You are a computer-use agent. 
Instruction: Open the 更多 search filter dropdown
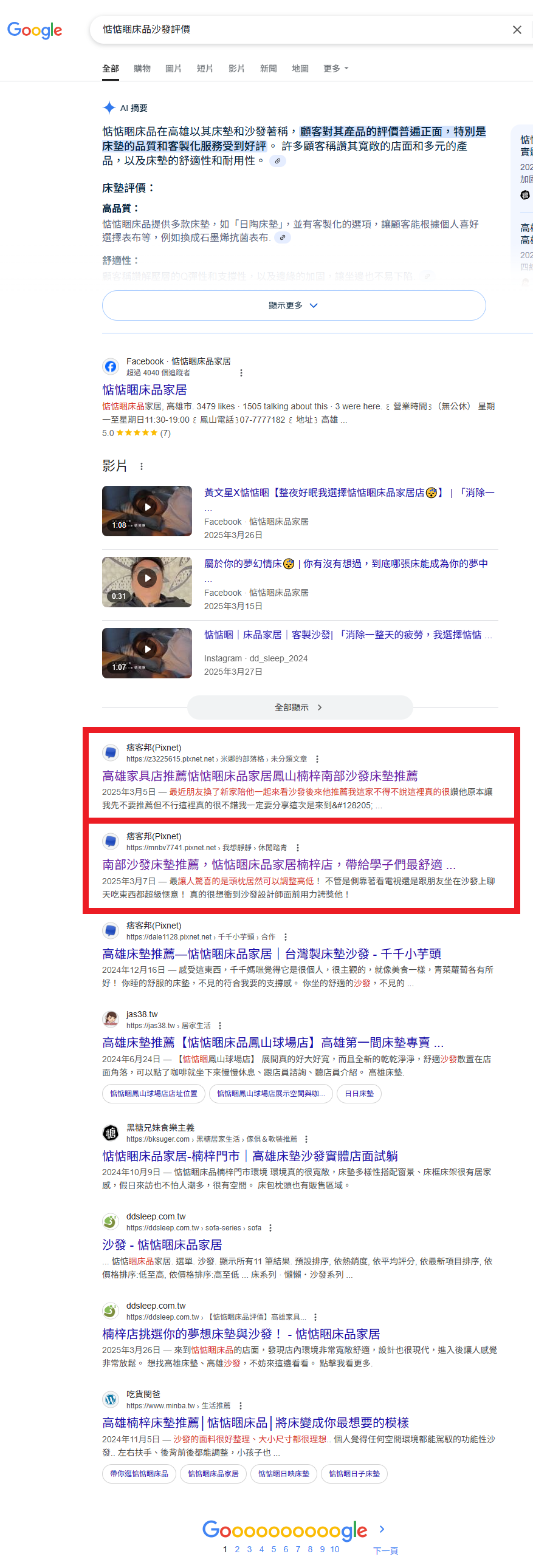(x=335, y=69)
